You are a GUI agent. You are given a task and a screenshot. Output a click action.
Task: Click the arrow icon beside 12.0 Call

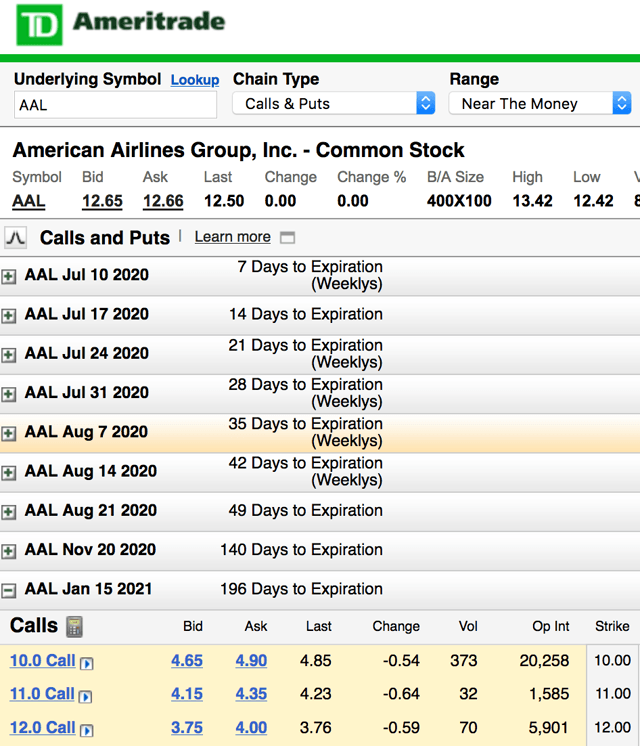[87, 730]
